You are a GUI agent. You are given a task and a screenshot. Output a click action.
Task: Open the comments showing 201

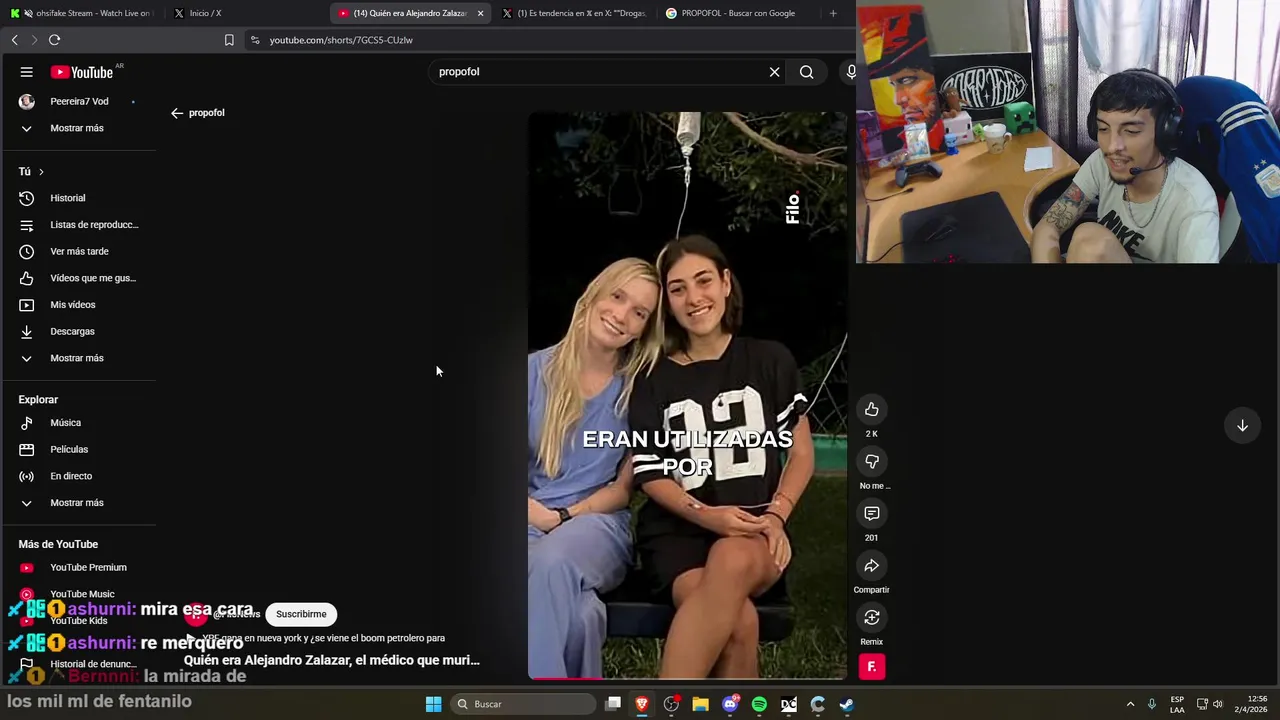[872, 513]
